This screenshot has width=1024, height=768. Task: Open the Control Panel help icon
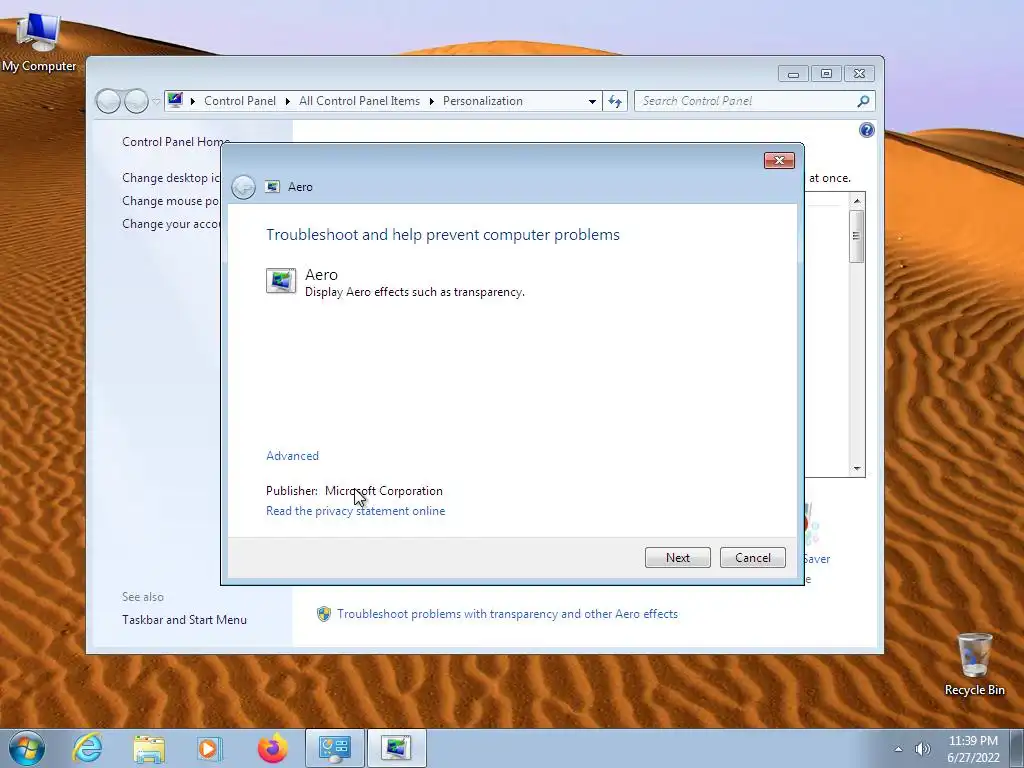pos(867,130)
